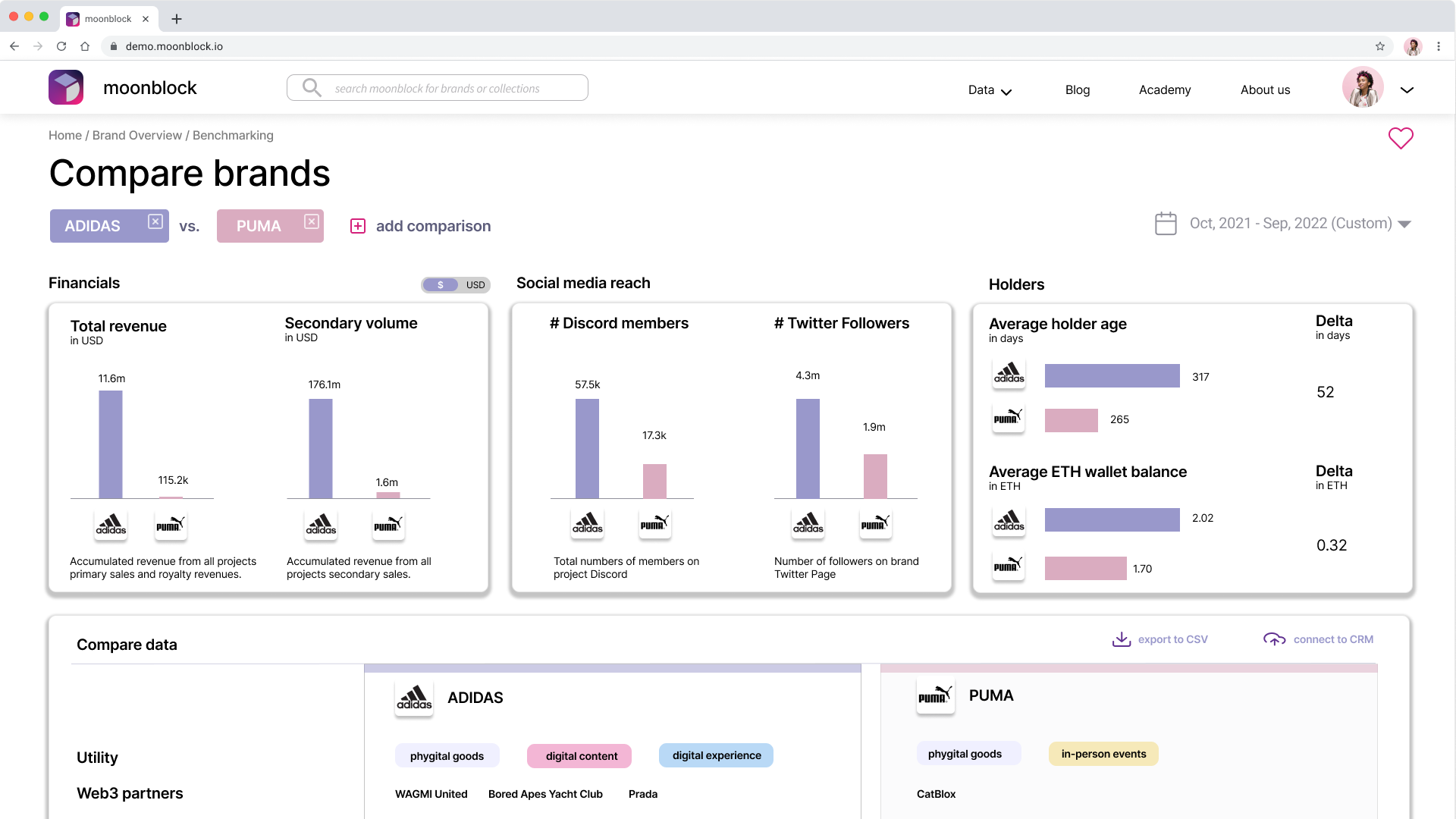Expand the user account chevron
The width and height of the screenshot is (1456, 819).
1407,90
